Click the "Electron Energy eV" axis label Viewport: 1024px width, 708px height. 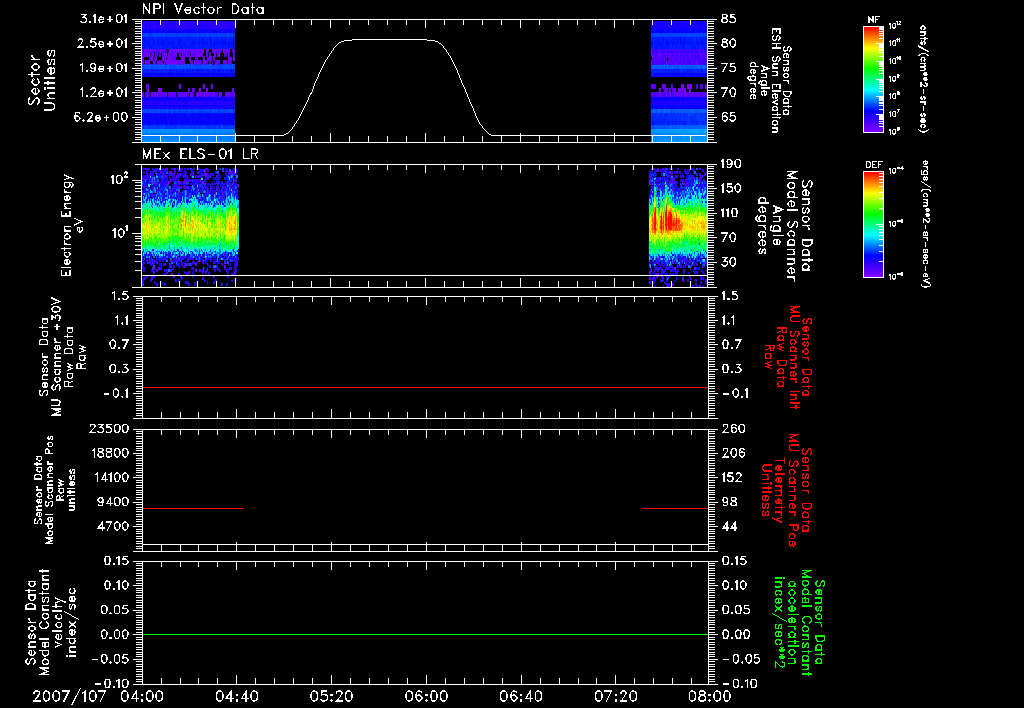tap(73, 225)
